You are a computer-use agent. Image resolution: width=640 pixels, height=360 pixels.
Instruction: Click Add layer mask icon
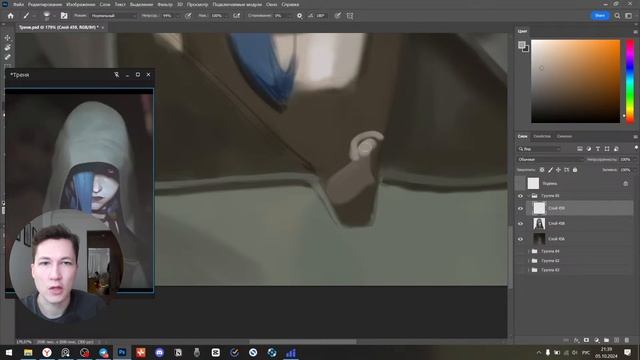(x=587, y=340)
